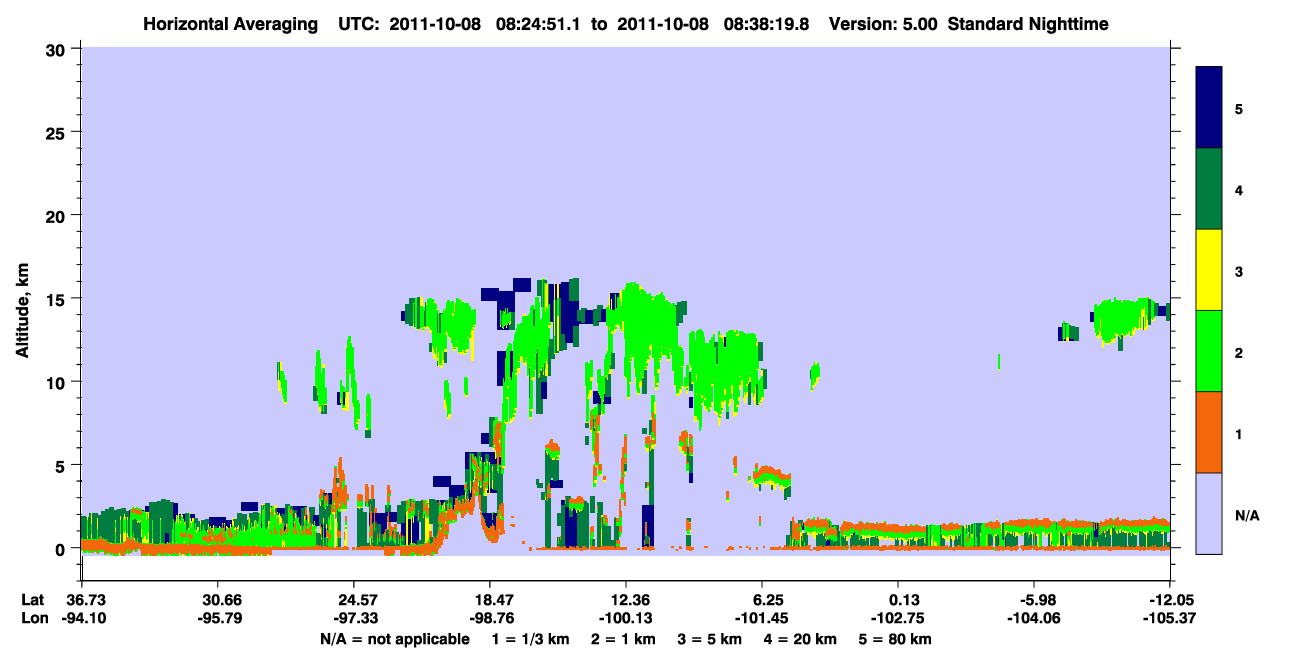This screenshot has width=1300, height=667.
Task: Click the start time '08:24:51.1'
Action: coord(540,23)
